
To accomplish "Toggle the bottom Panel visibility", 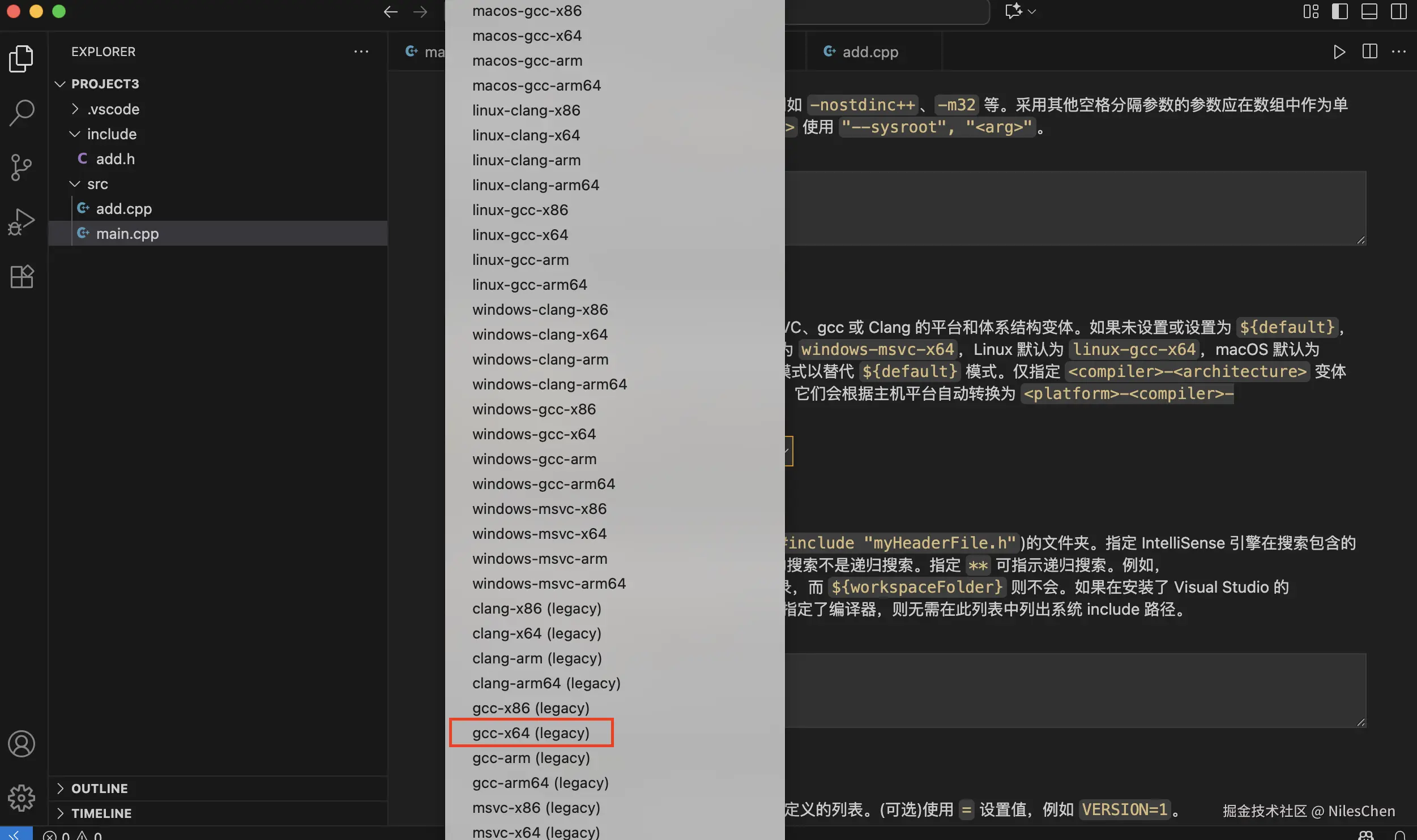I will pos(1370,11).
